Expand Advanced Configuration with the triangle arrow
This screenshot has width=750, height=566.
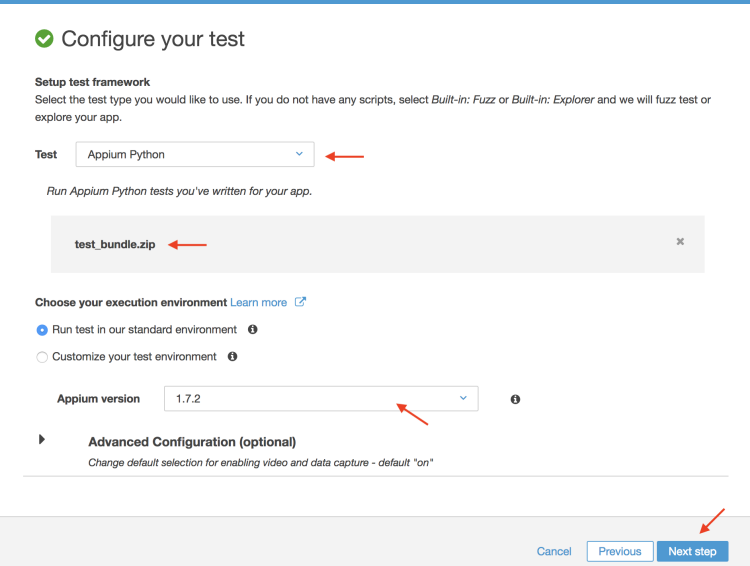coord(42,439)
